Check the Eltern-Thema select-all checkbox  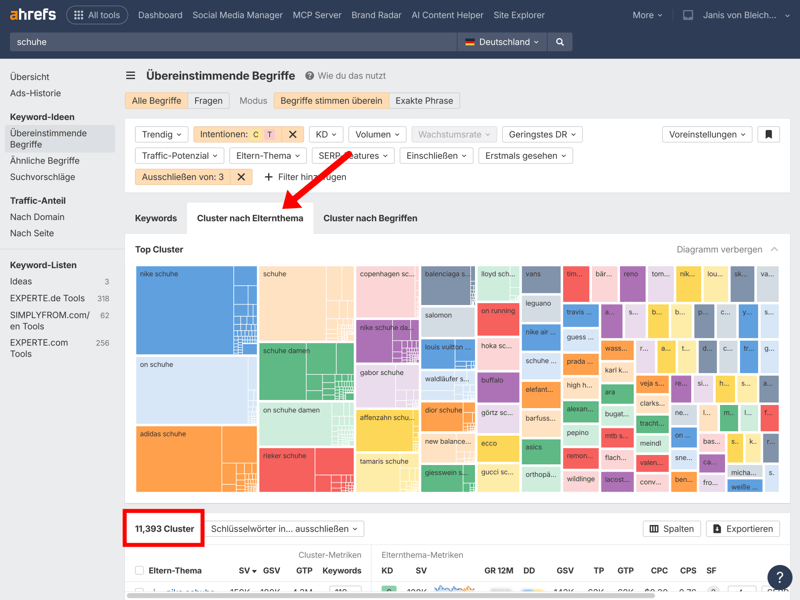140,571
